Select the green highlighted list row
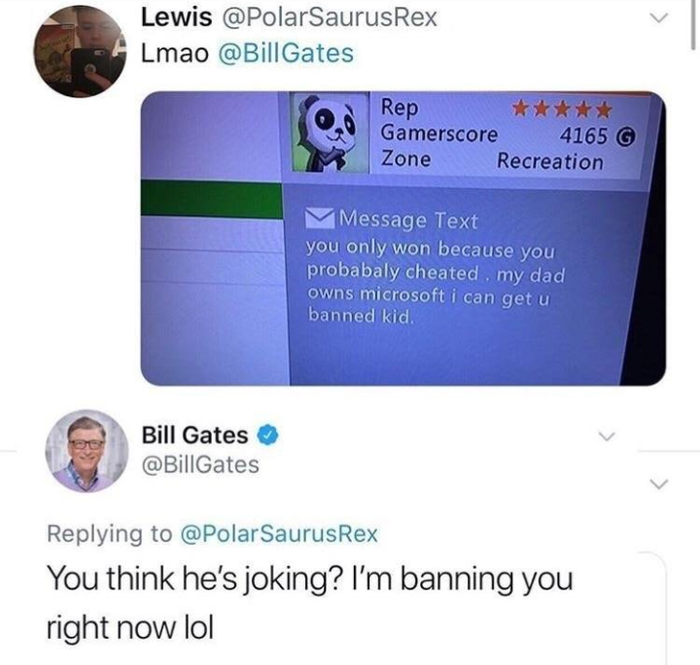The width and height of the screenshot is (700, 665). (x=212, y=199)
